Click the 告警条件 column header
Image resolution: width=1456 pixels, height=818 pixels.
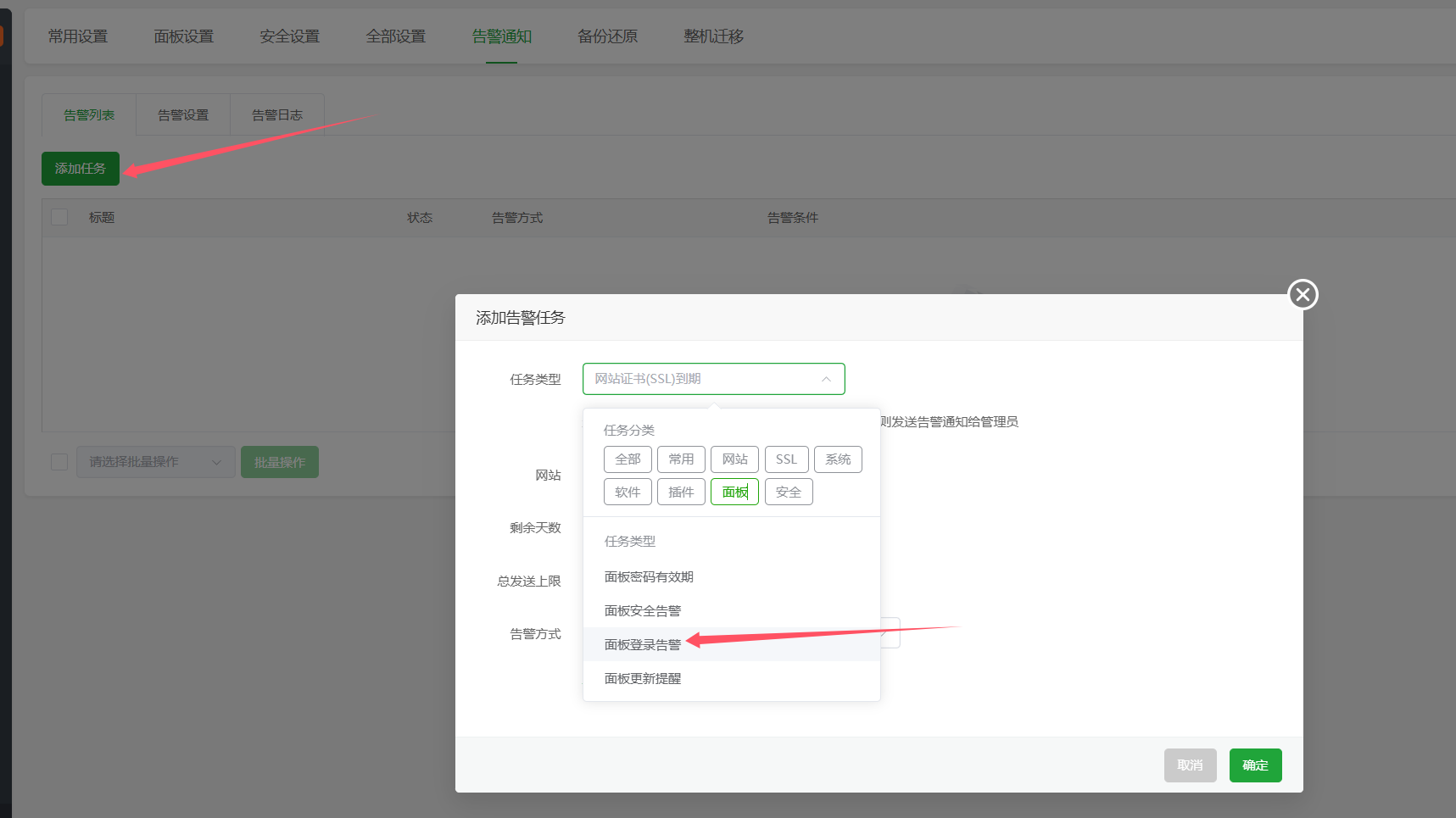(793, 218)
